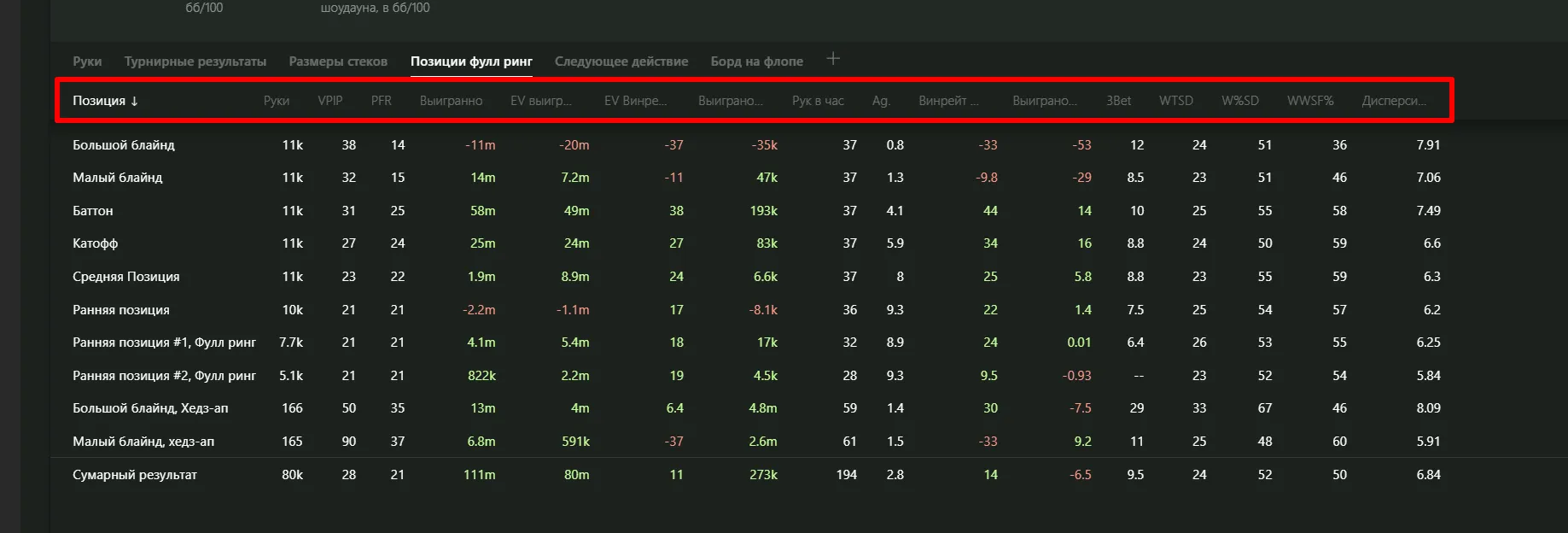Click the W%SD column header
The width and height of the screenshot is (1568, 533).
click(x=1239, y=101)
